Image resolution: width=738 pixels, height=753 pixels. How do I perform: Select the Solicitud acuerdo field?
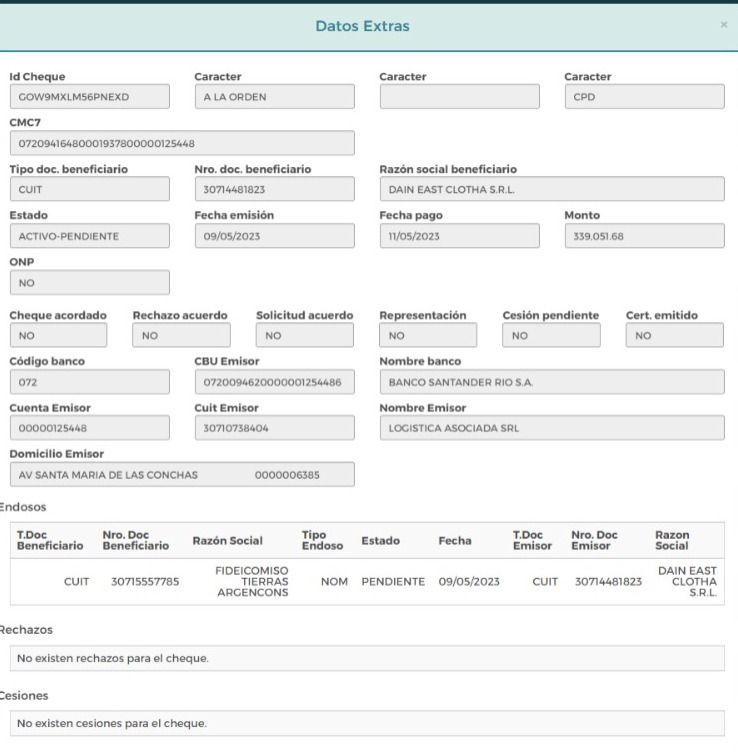[x=305, y=335]
